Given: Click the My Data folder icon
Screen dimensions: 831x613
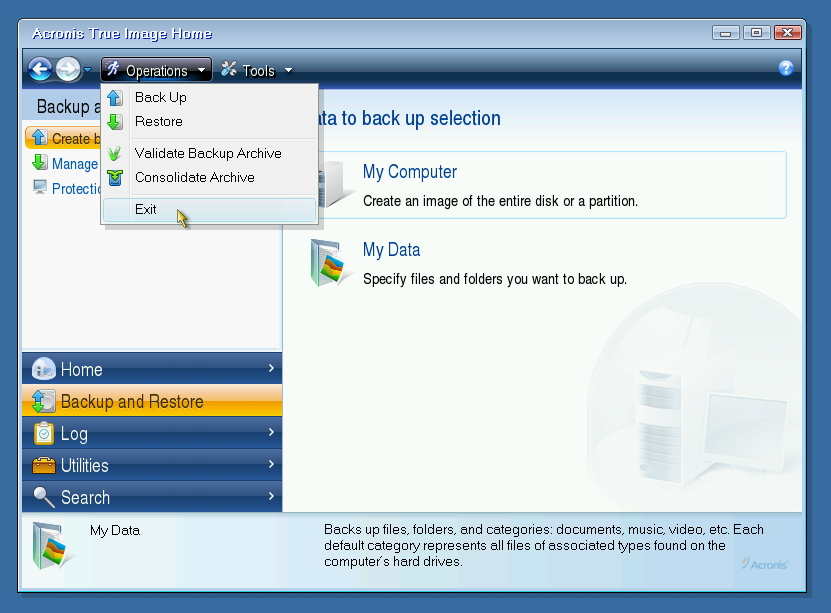Looking at the screenshot, I should coord(331,262).
